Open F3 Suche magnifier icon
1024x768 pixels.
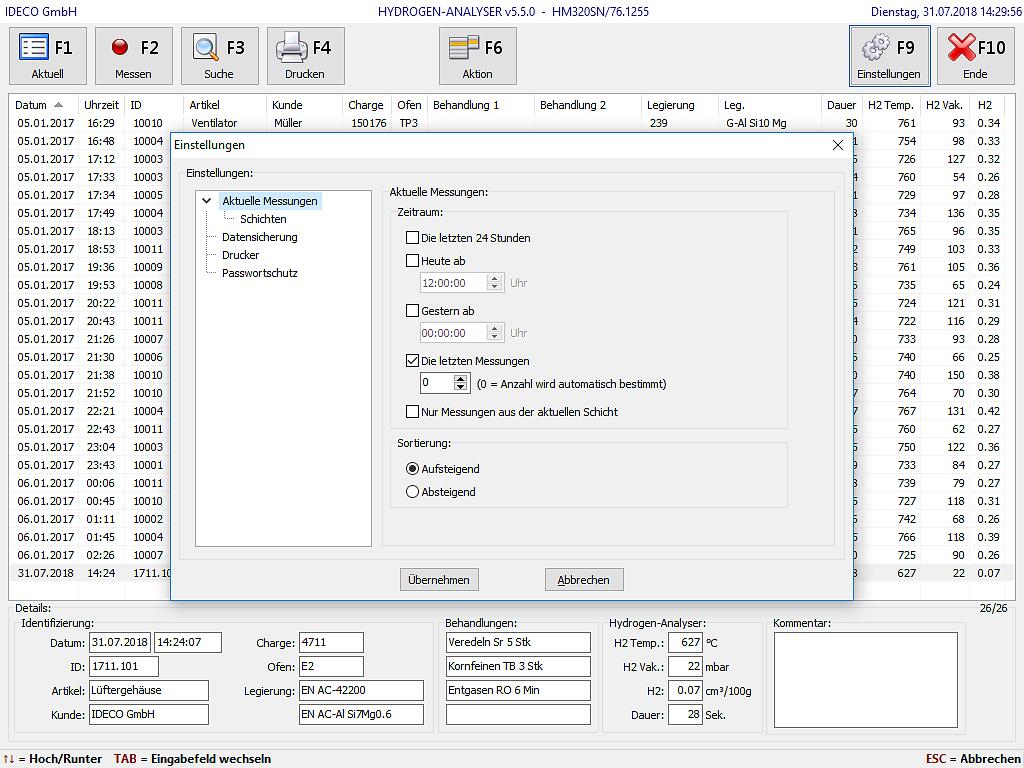[x=207, y=48]
